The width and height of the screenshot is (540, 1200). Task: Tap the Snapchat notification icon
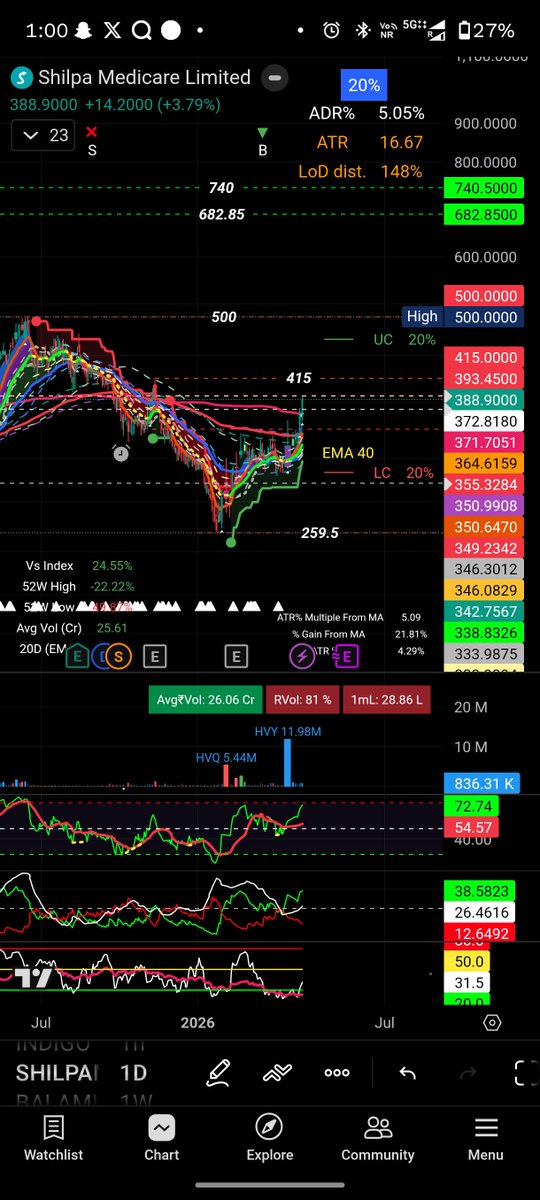pos(82,31)
